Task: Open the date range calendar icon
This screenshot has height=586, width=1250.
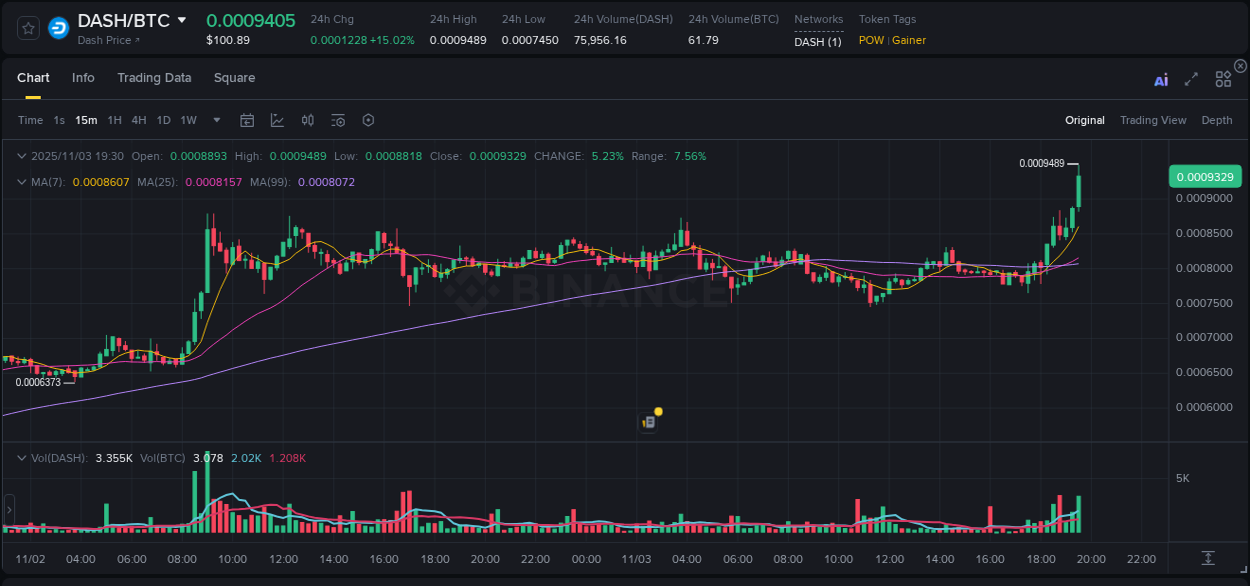Action: [247, 120]
